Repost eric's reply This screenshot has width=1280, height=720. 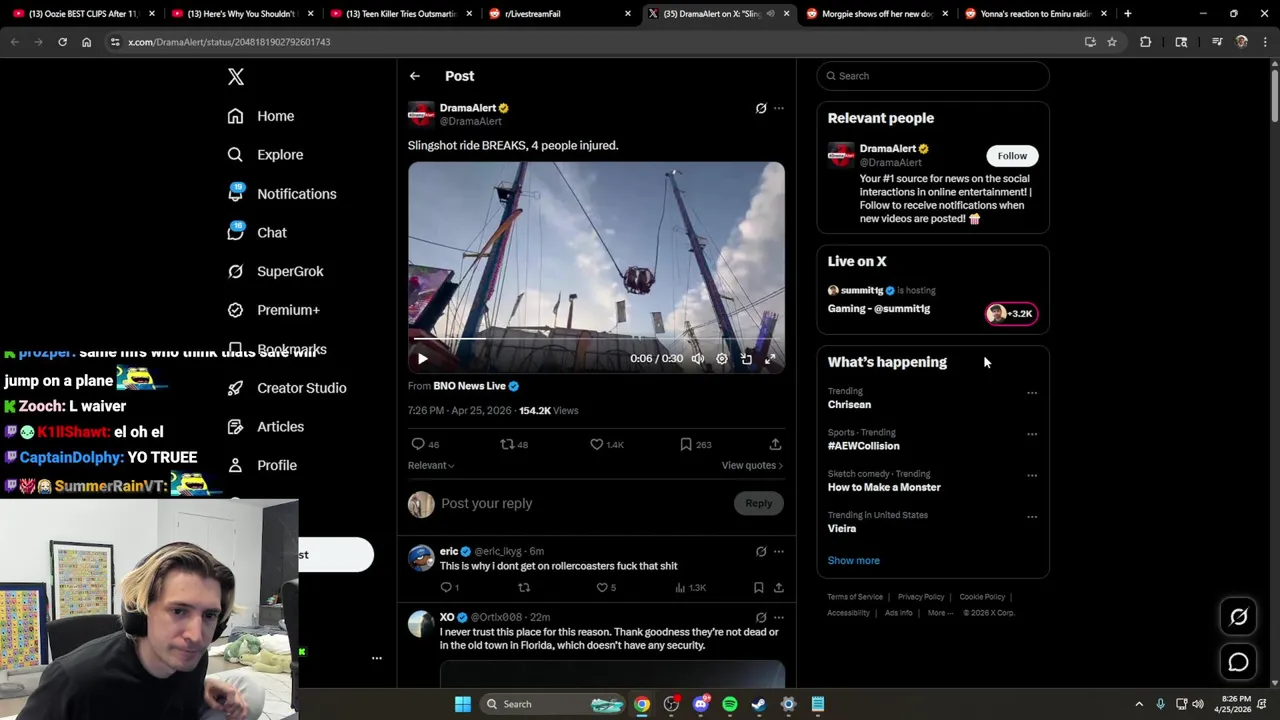click(x=523, y=588)
